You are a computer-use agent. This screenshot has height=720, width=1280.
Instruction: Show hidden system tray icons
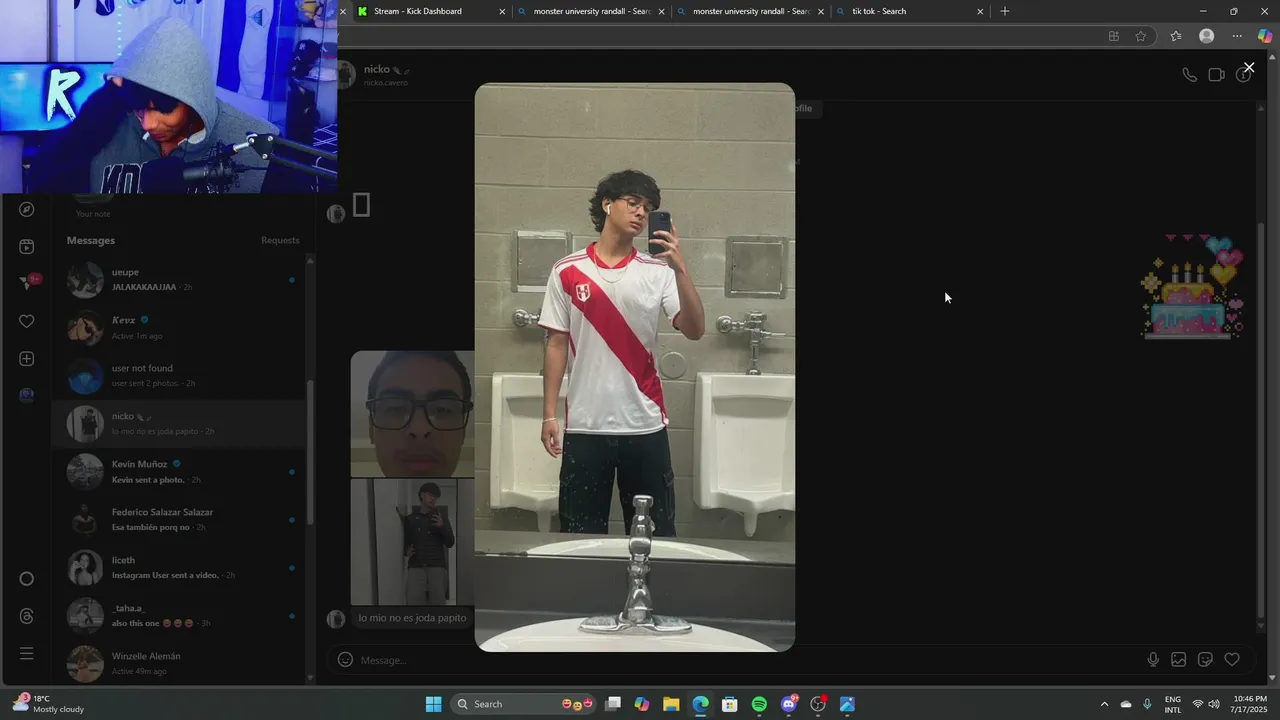1104,704
